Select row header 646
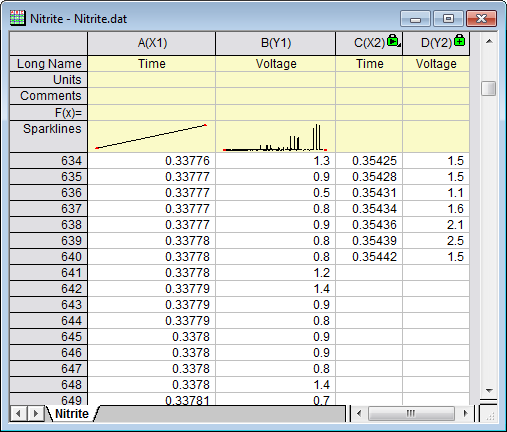507x432 pixels. pyautogui.click(x=49, y=353)
